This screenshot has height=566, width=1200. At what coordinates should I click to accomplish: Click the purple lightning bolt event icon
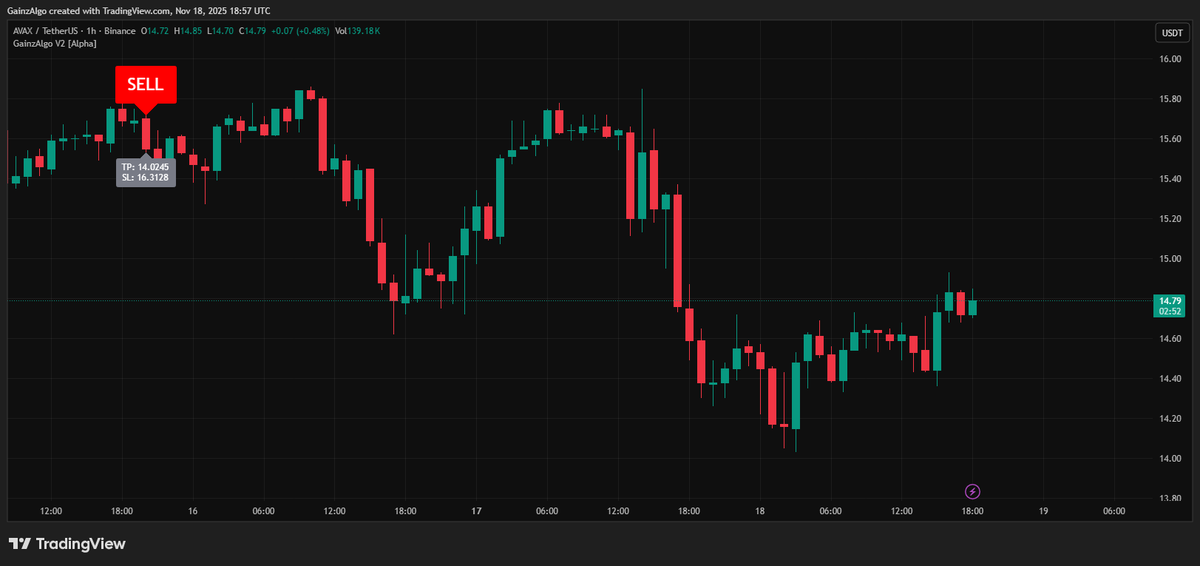[x=972, y=491]
